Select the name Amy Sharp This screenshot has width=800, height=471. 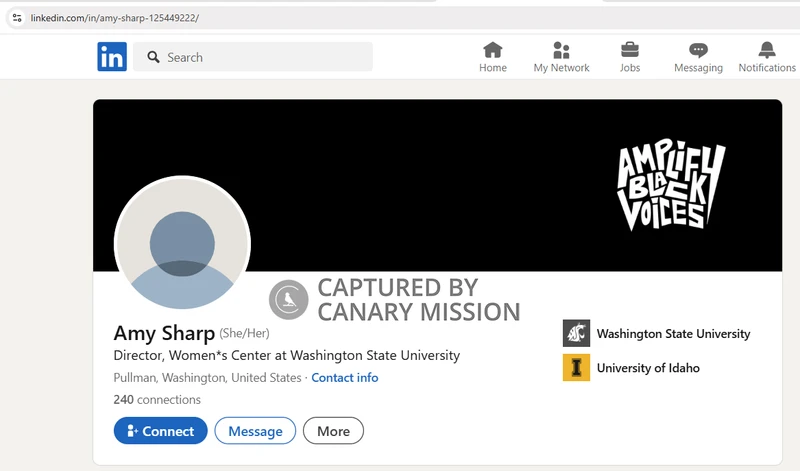pyautogui.click(x=164, y=333)
